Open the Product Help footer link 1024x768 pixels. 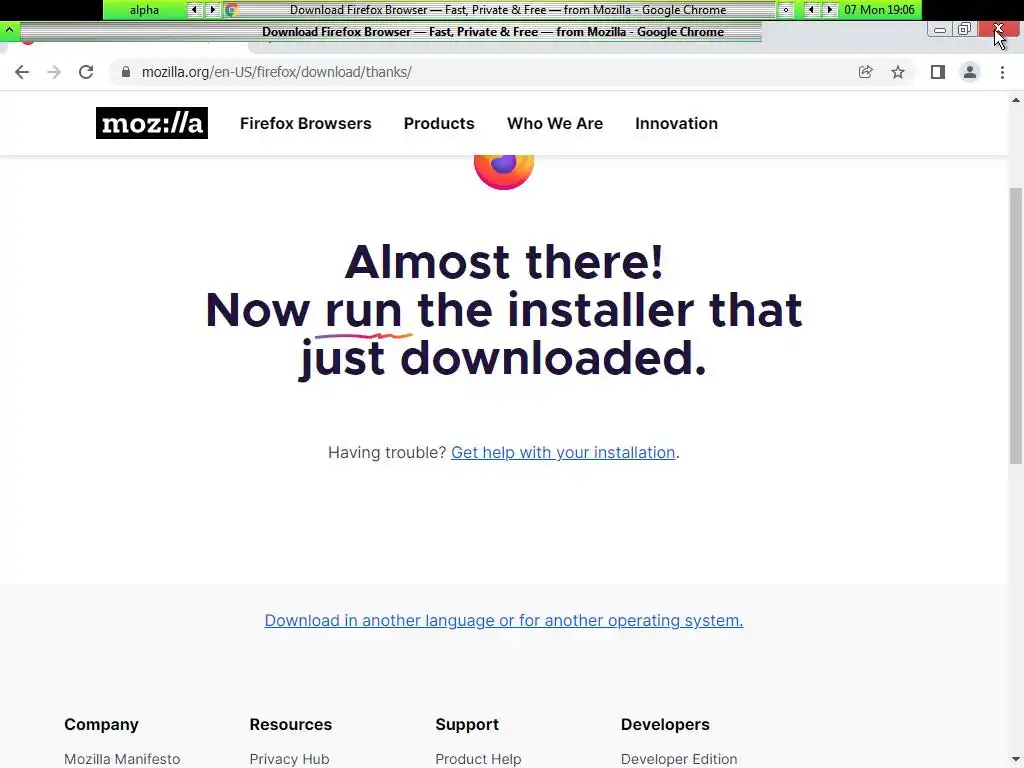[x=478, y=759]
